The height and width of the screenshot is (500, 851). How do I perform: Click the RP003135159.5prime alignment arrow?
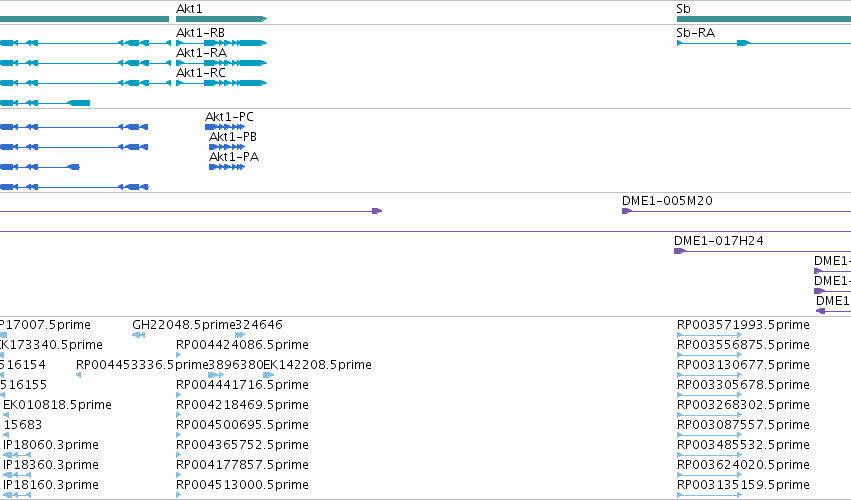click(x=709, y=495)
